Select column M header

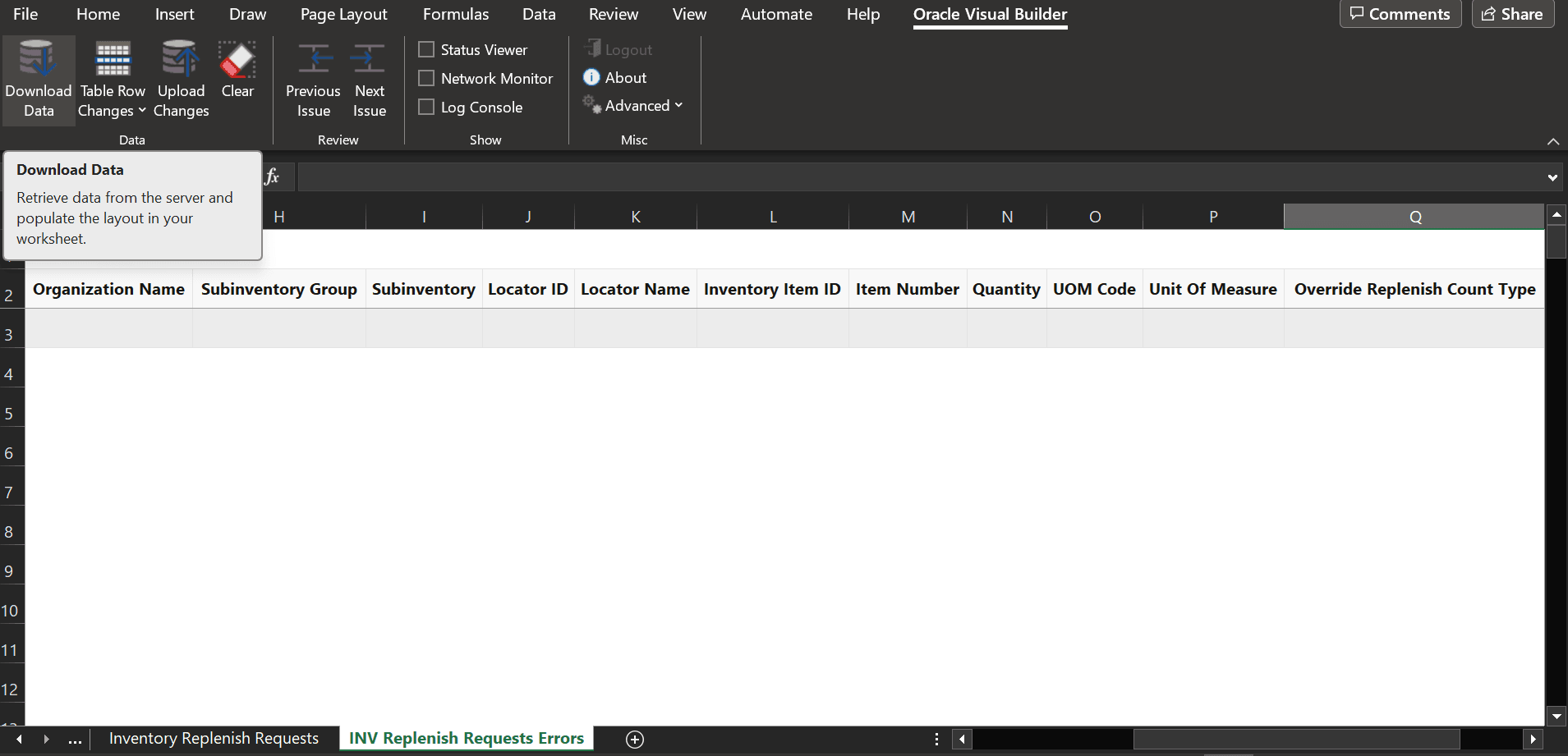pos(908,217)
